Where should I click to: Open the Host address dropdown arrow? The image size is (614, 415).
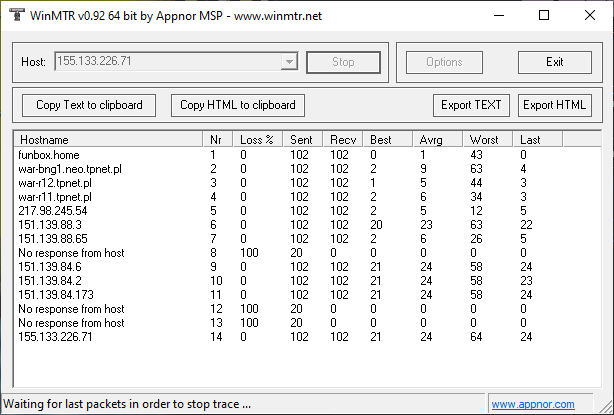coord(289,62)
